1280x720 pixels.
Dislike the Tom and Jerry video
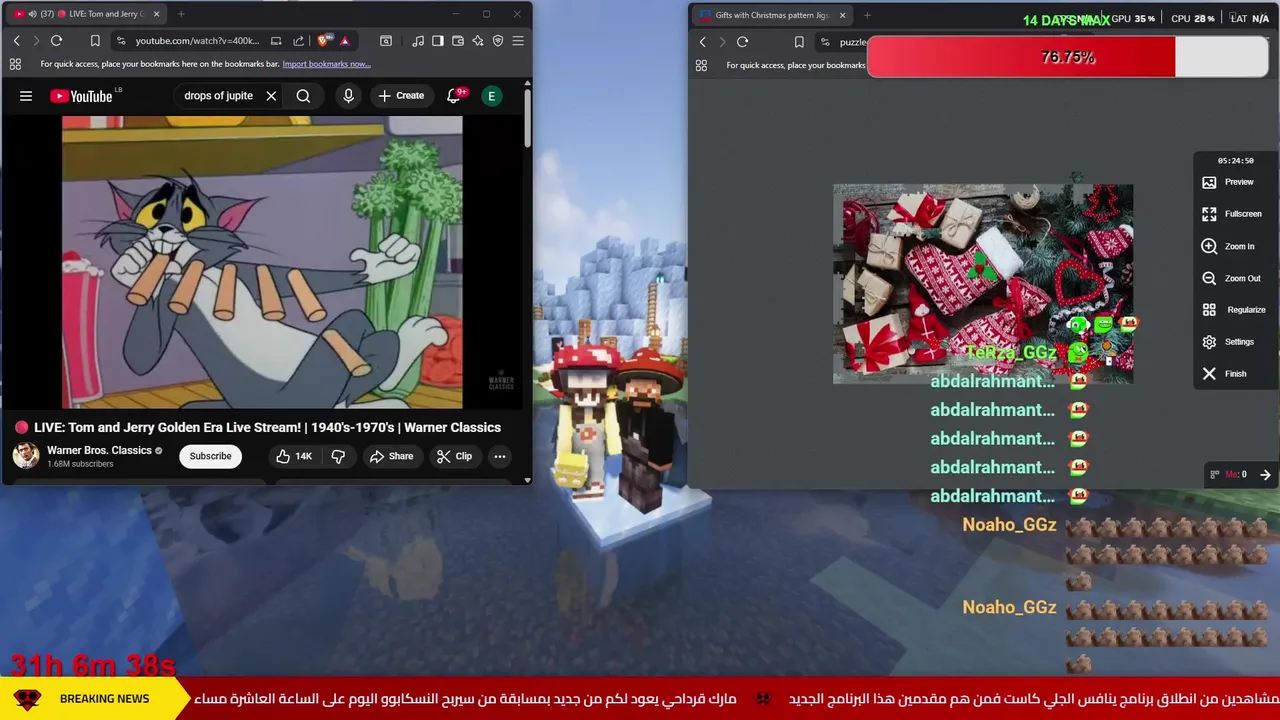point(338,456)
